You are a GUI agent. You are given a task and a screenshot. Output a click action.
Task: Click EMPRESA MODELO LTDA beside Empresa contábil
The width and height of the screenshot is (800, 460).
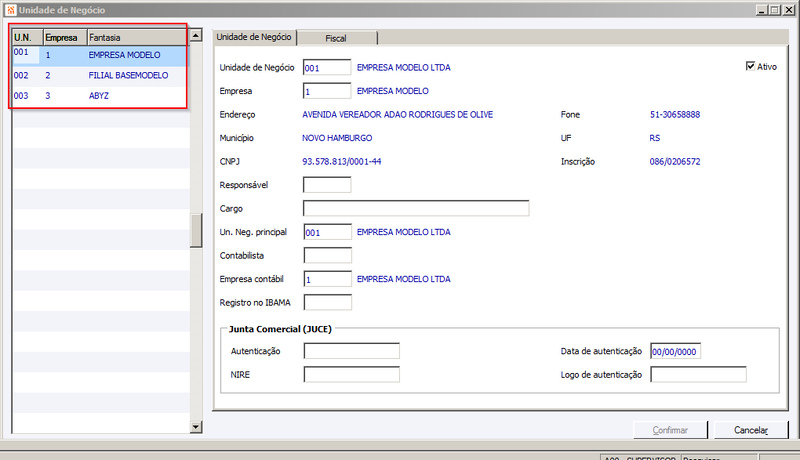[404, 279]
